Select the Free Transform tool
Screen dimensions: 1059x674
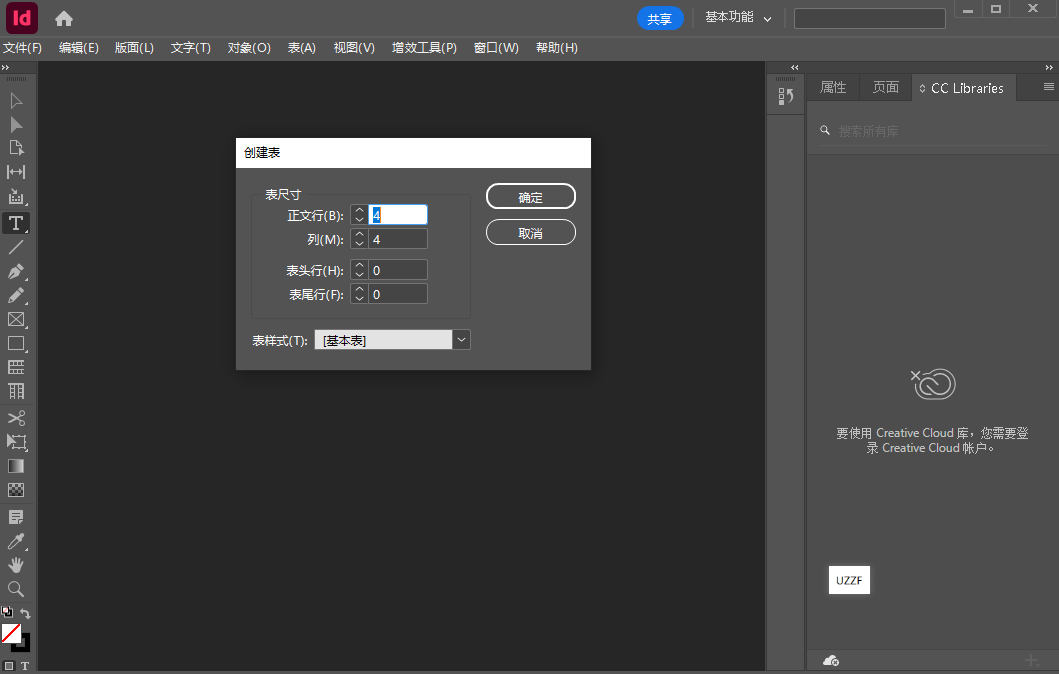tap(16, 442)
